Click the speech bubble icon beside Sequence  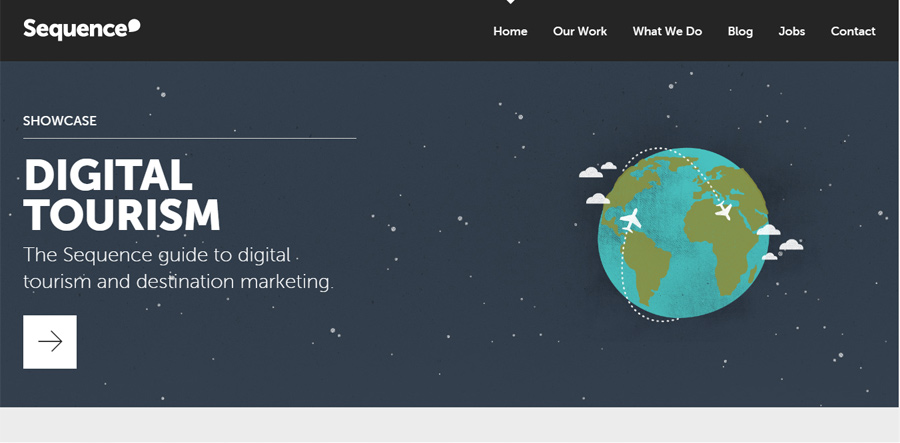pos(133,26)
